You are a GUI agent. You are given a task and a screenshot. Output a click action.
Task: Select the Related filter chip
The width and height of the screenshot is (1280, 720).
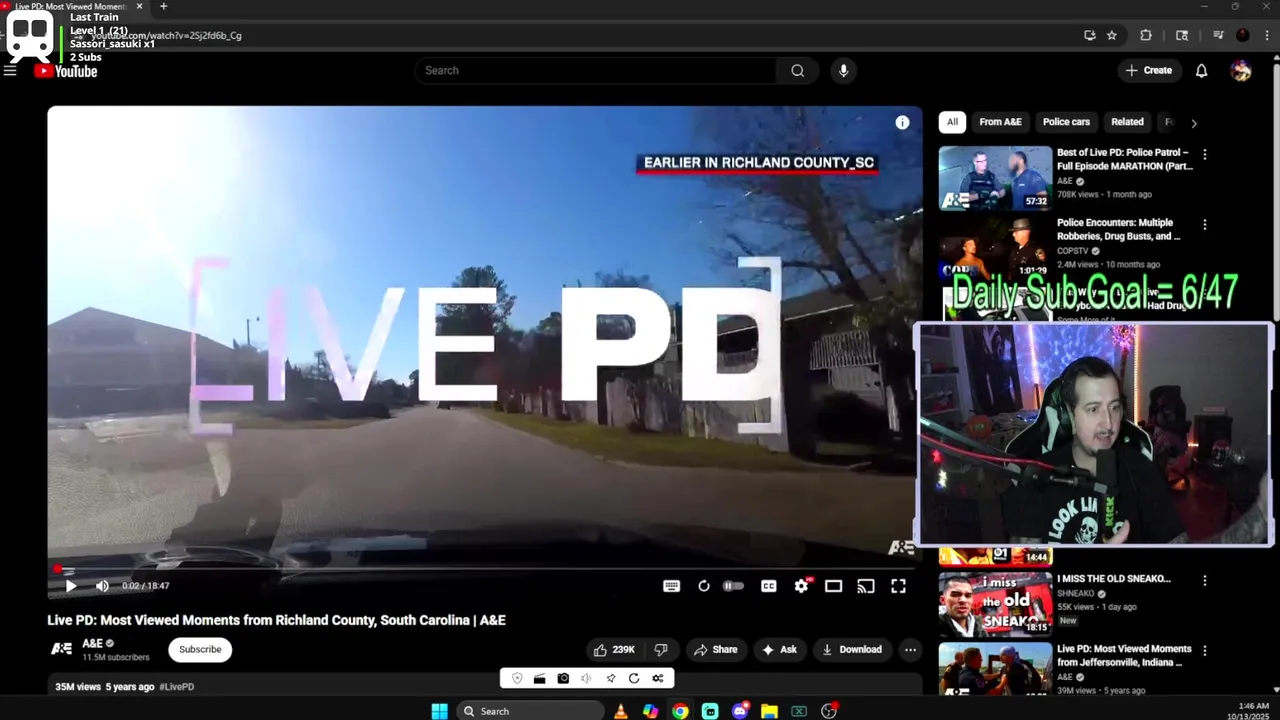pos(1127,122)
